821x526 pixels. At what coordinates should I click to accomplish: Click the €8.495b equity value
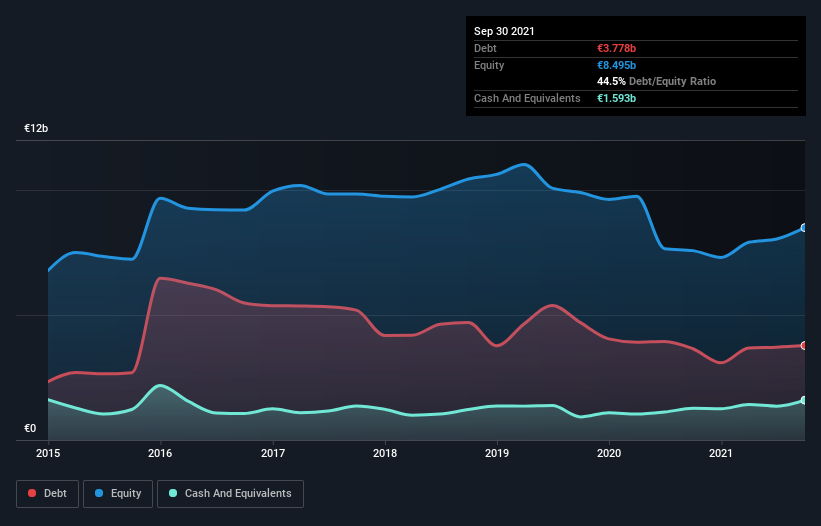[x=616, y=65]
